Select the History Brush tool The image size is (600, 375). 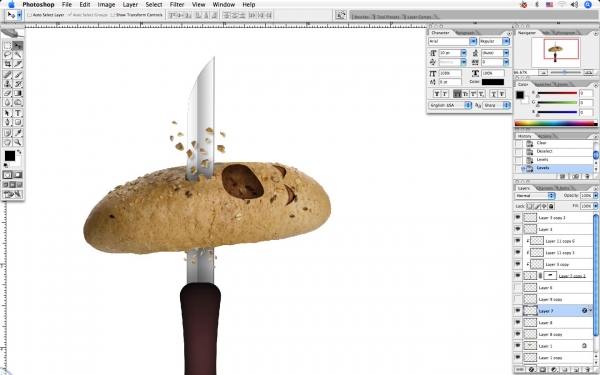[18, 84]
